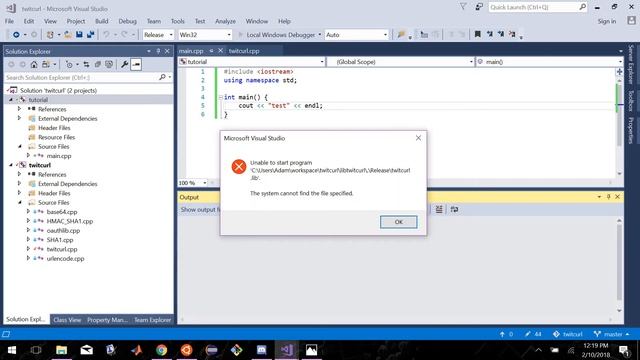The width and height of the screenshot is (640, 360).
Task: Open the tutorial project scope dropdown
Action: [251, 62]
